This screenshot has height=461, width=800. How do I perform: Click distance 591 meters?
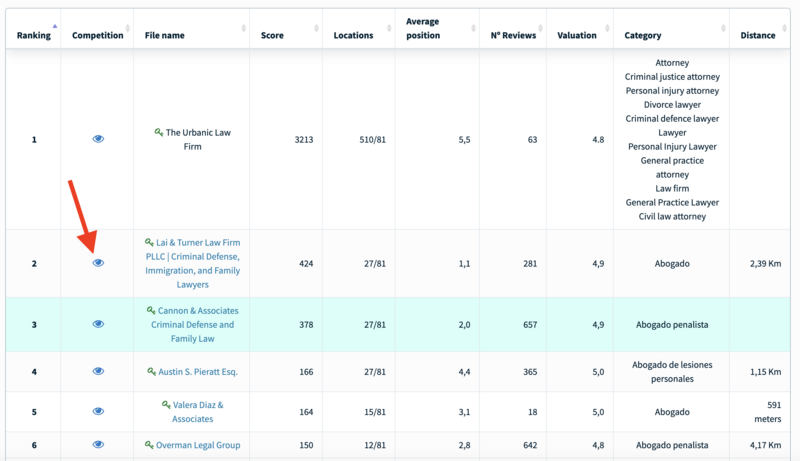[x=768, y=412]
